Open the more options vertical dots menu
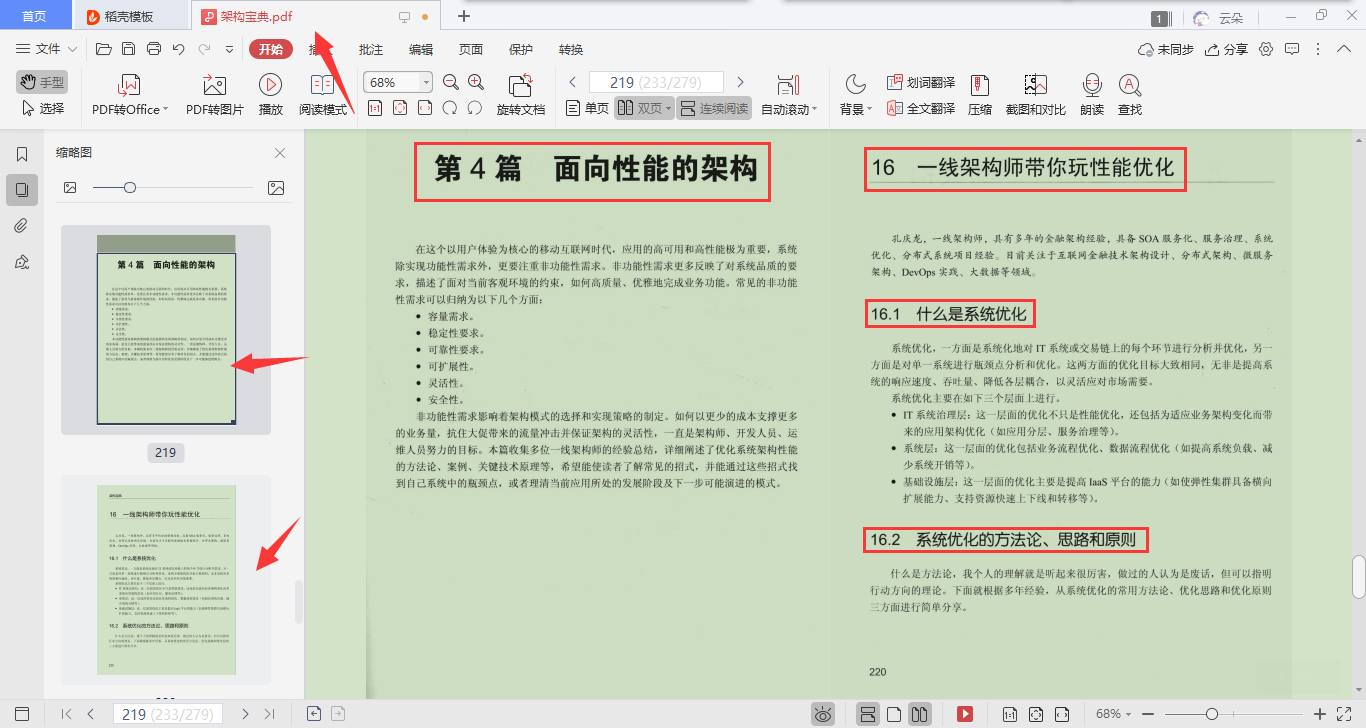Viewport: 1366px width, 728px height. pos(1318,49)
